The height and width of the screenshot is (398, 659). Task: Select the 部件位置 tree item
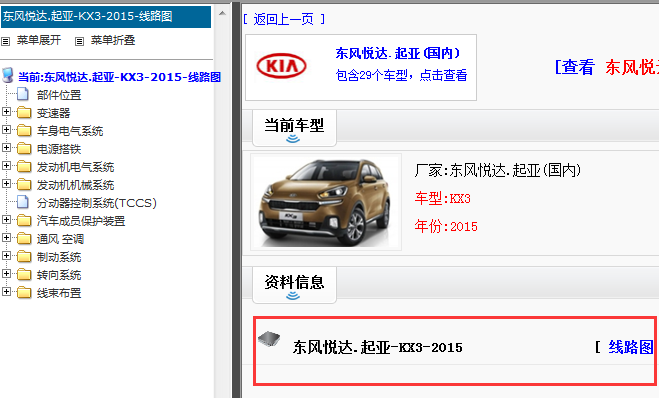point(59,95)
